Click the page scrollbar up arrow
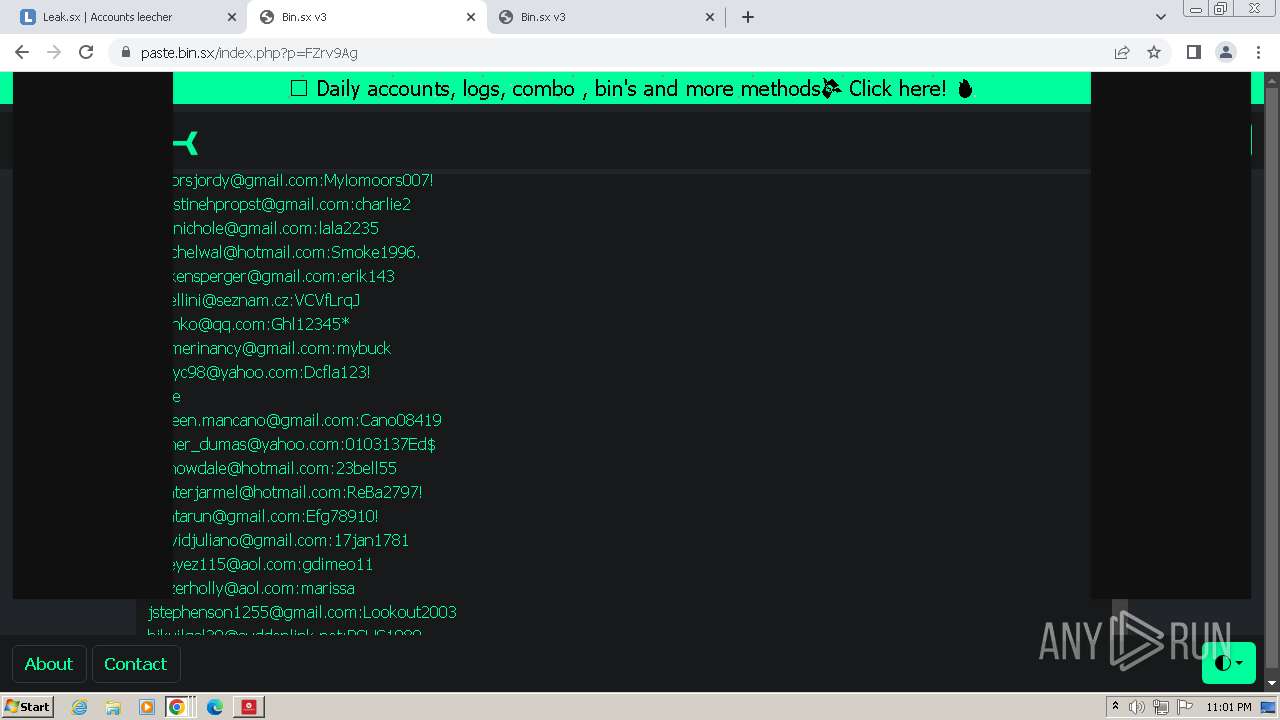1280x720 pixels. [x=1272, y=80]
